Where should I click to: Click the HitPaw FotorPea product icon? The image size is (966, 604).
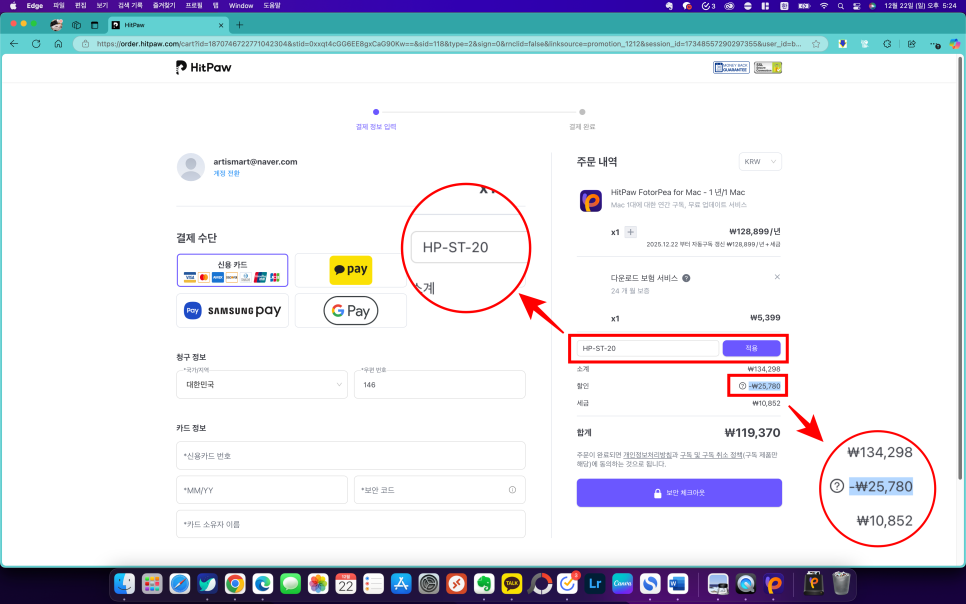tap(590, 201)
